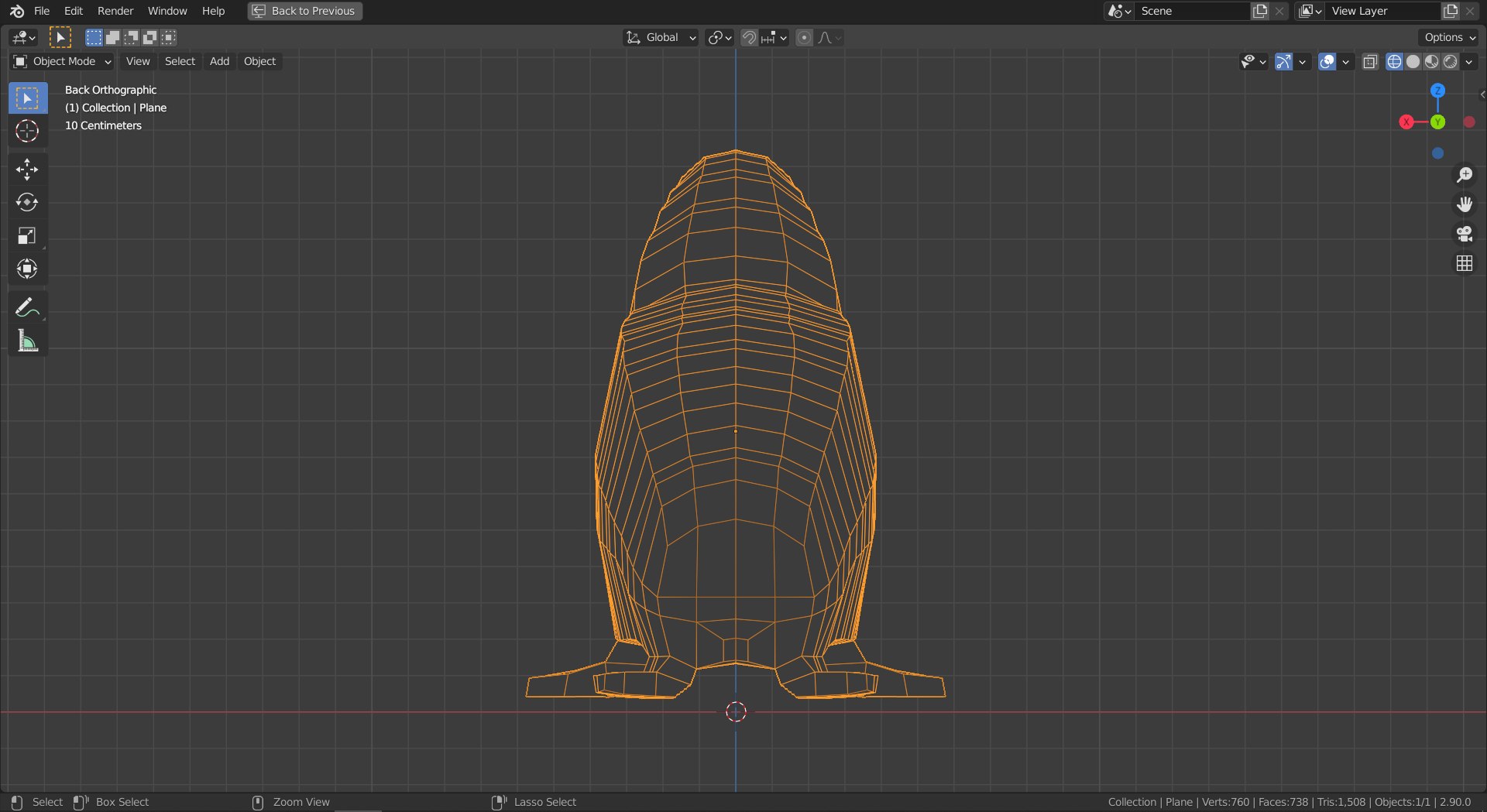Click the 3D cursor at world origin
Viewport: 1487px width, 812px height.
coord(736,711)
